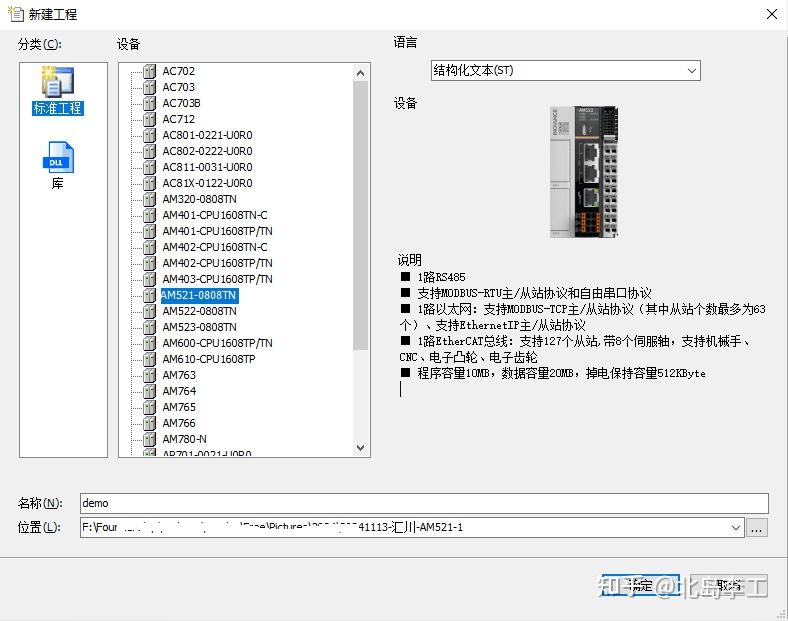The image size is (788, 621).
Task: Select AM780-N device entry
Action: (184, 439)
